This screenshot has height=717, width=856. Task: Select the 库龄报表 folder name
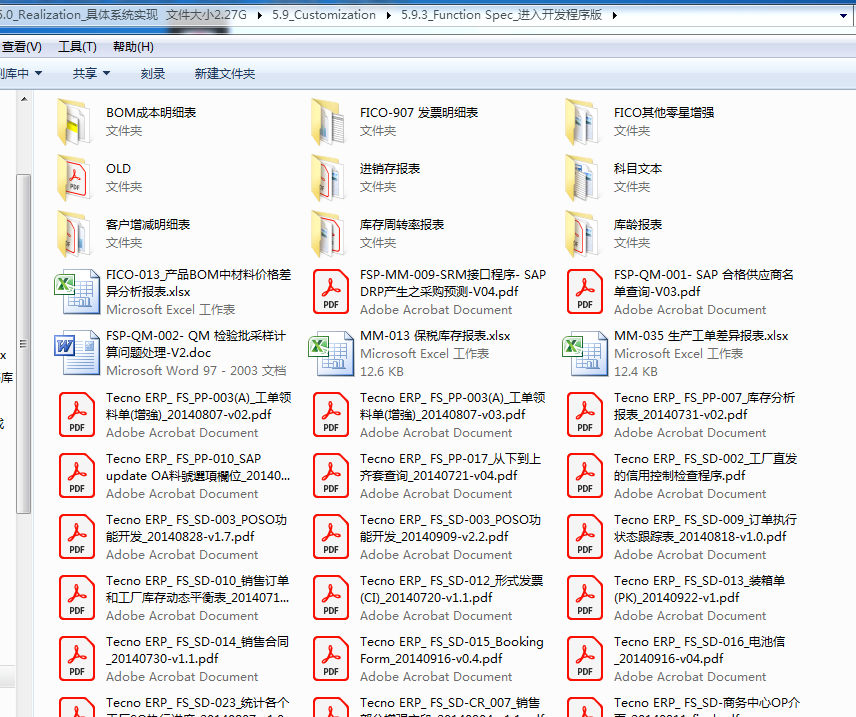point(638,224)
